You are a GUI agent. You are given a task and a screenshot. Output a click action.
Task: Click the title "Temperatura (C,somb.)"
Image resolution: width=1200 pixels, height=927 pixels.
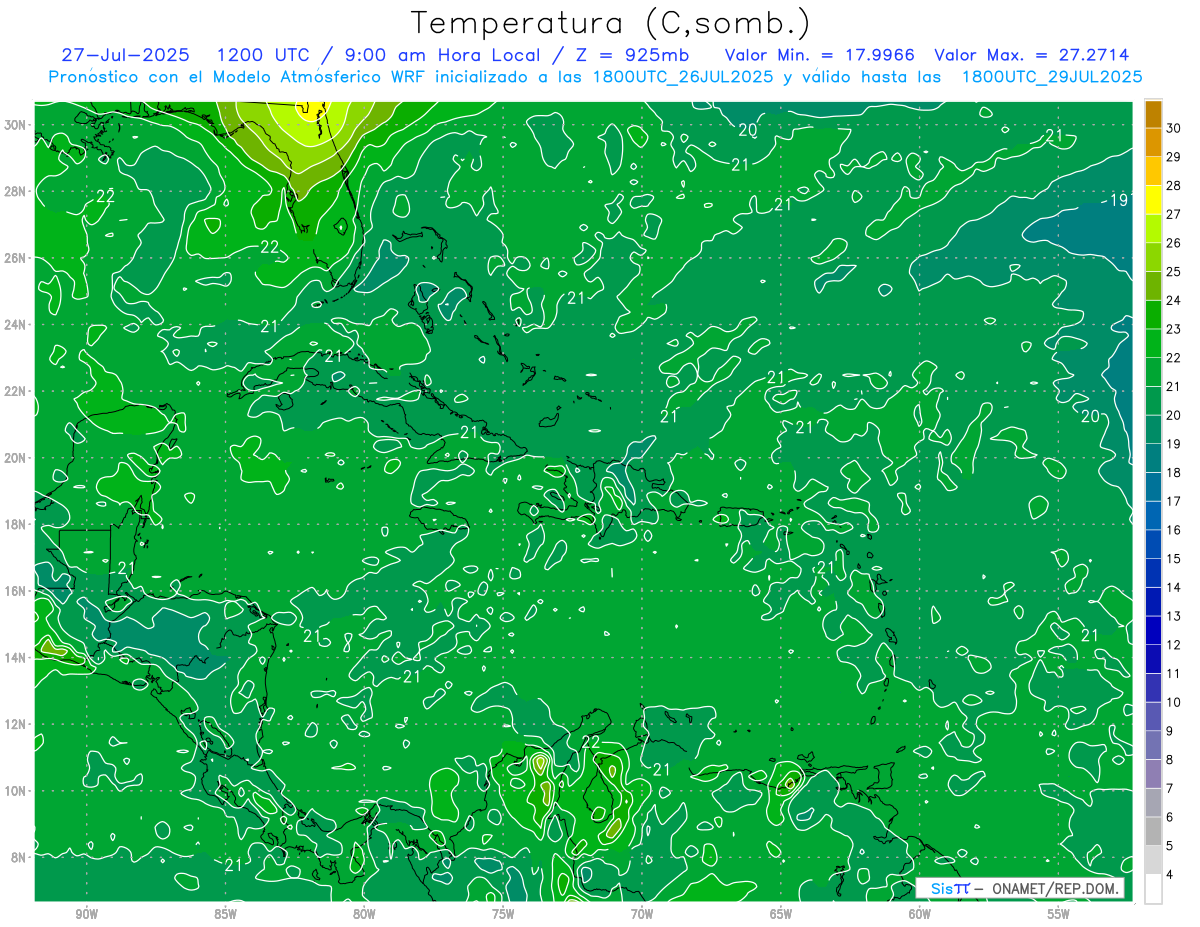611,22
